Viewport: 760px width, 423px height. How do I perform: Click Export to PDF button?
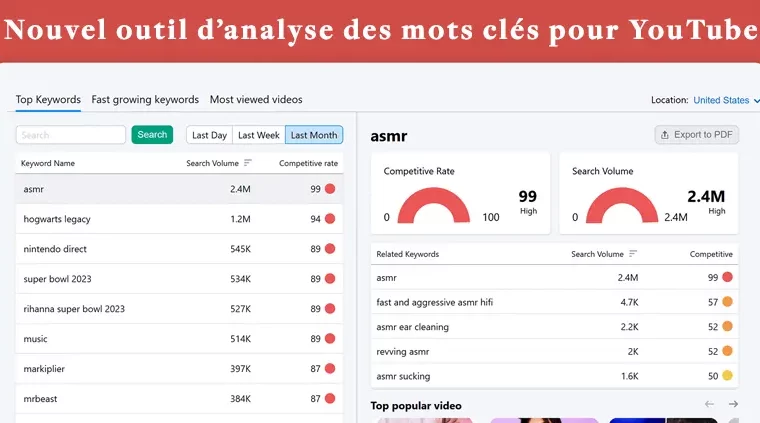coord(697,135)
